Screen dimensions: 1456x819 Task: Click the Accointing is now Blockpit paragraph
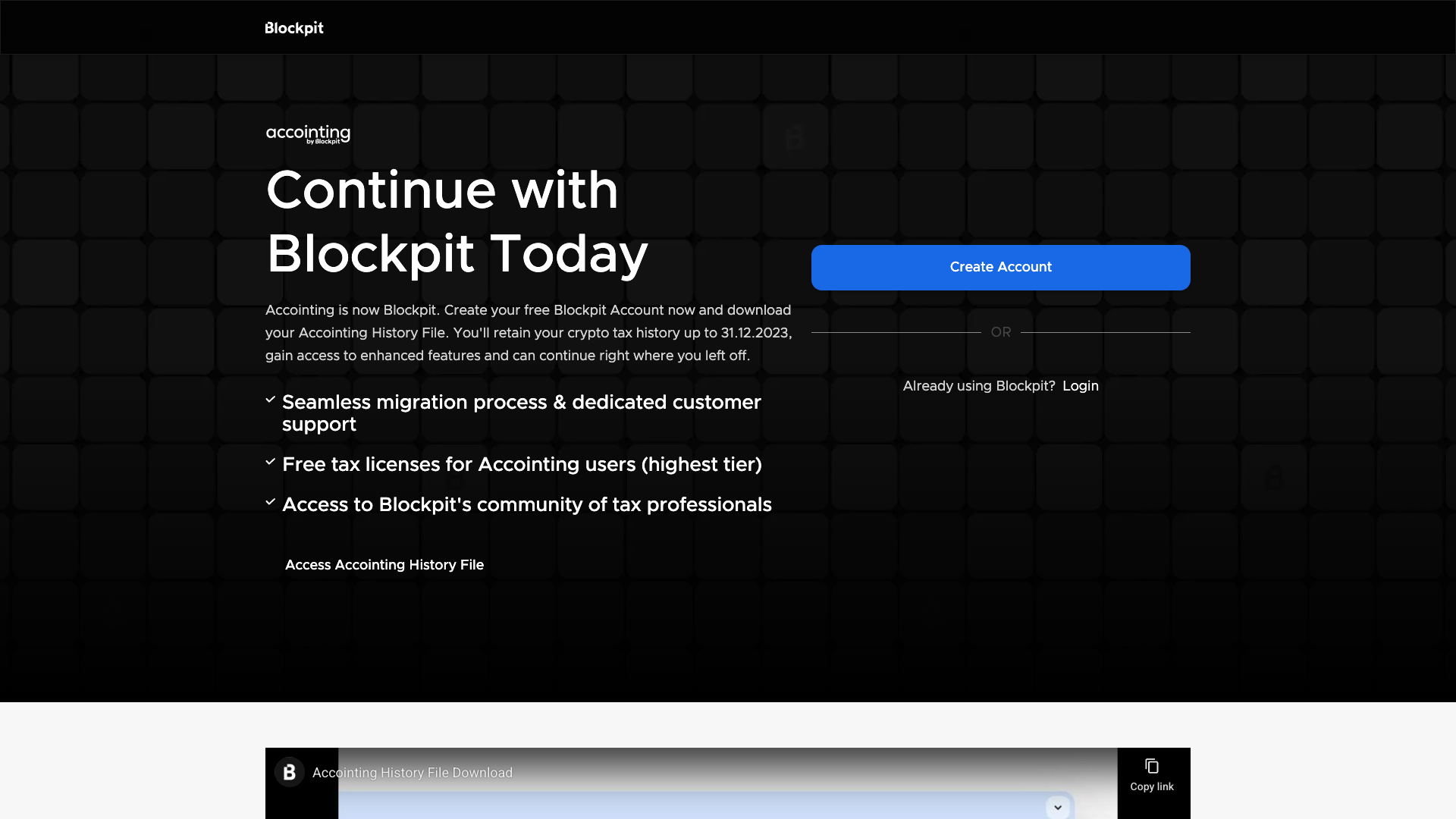pyautogui.click(x=527, y=332)
